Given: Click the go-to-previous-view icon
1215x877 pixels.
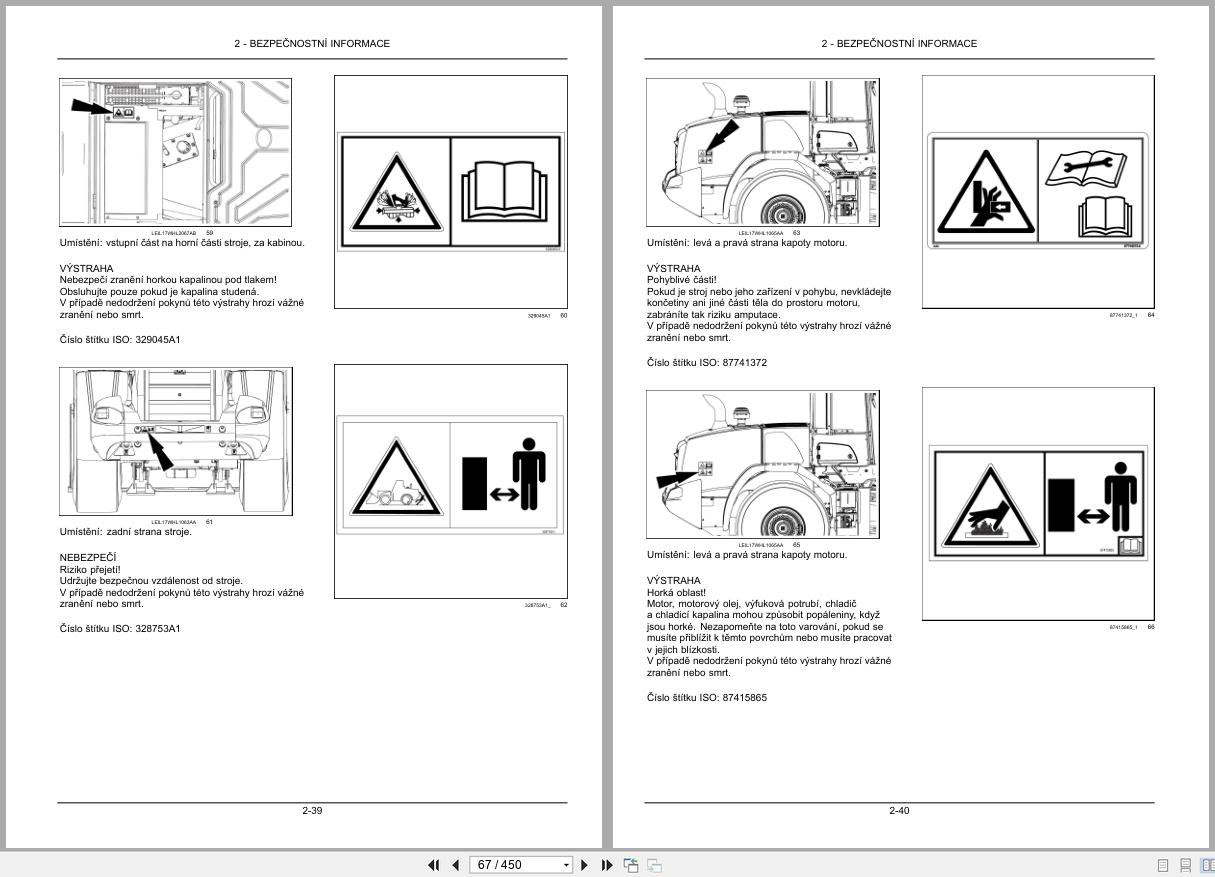Looking at the screenshot, I should tap(631, 865).
